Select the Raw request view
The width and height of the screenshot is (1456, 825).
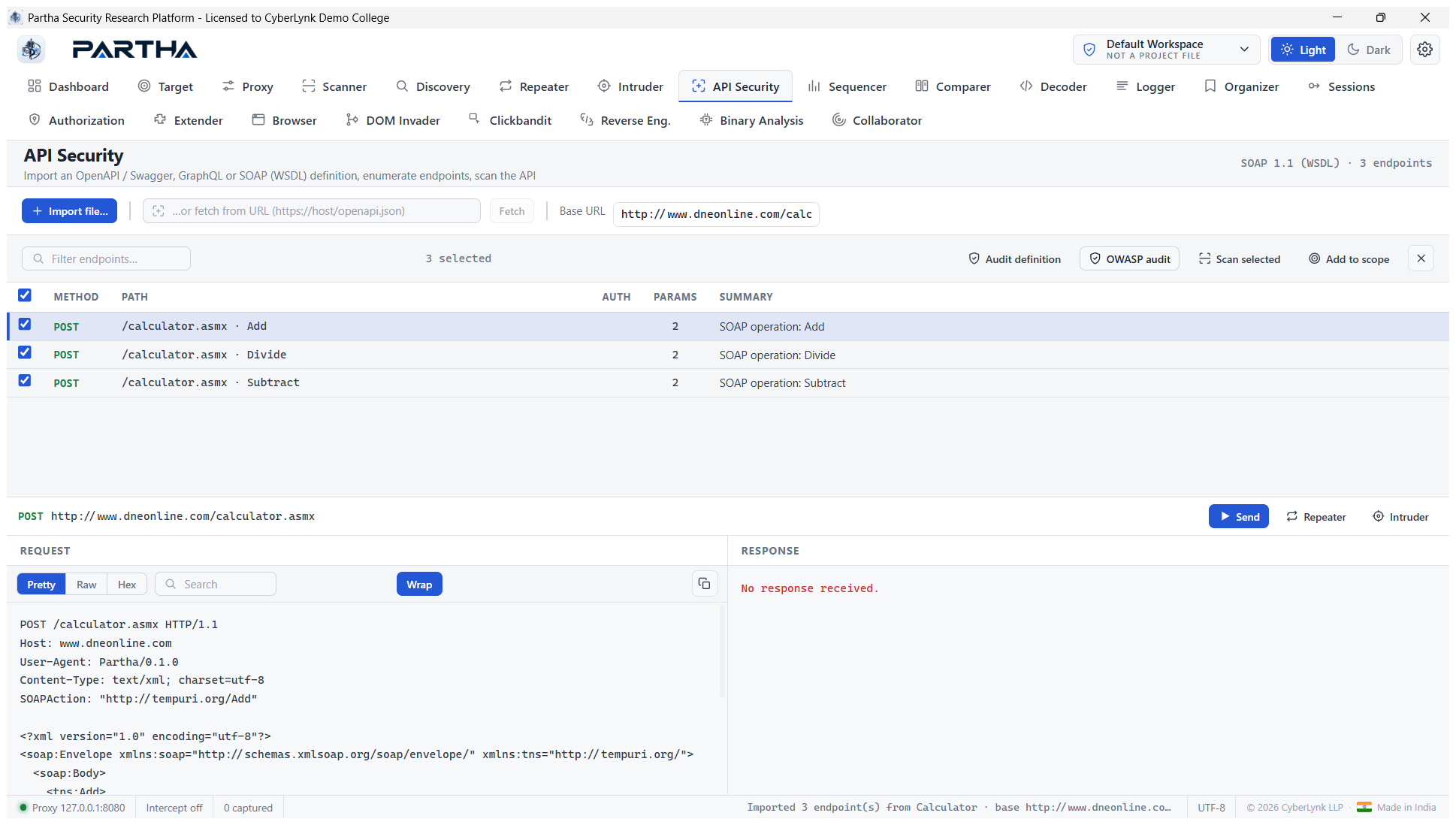point(86,584)
